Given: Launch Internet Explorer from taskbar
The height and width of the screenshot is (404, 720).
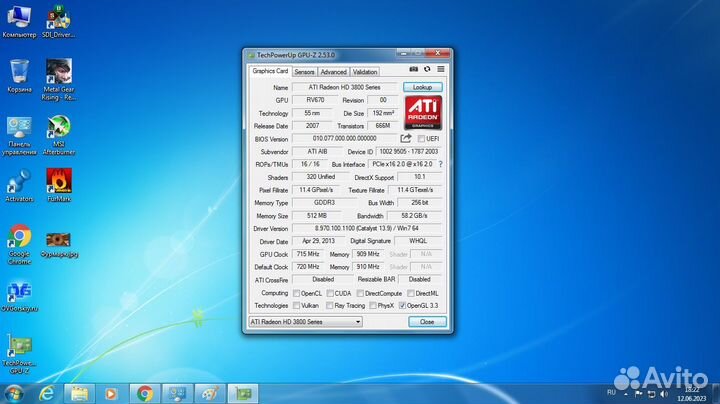Looking at the screenshot, I should [46, 394].
